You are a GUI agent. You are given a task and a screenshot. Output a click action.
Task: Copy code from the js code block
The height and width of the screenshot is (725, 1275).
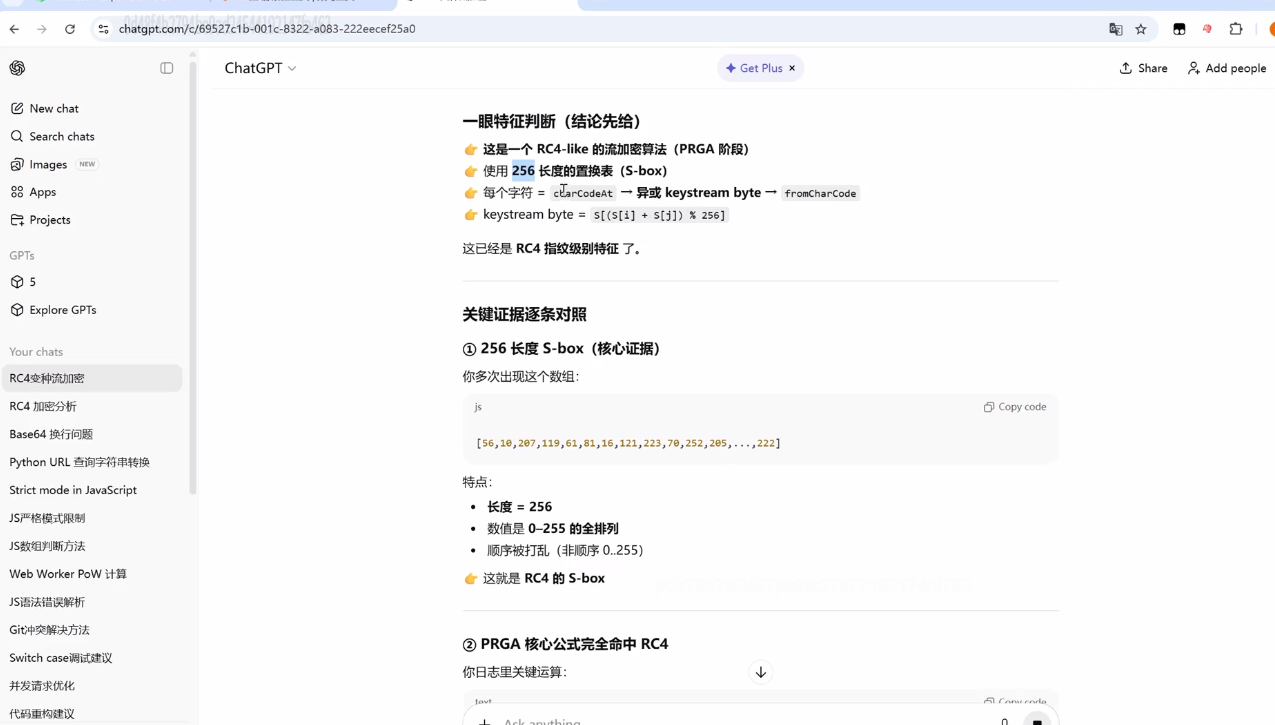[1015, 407]
